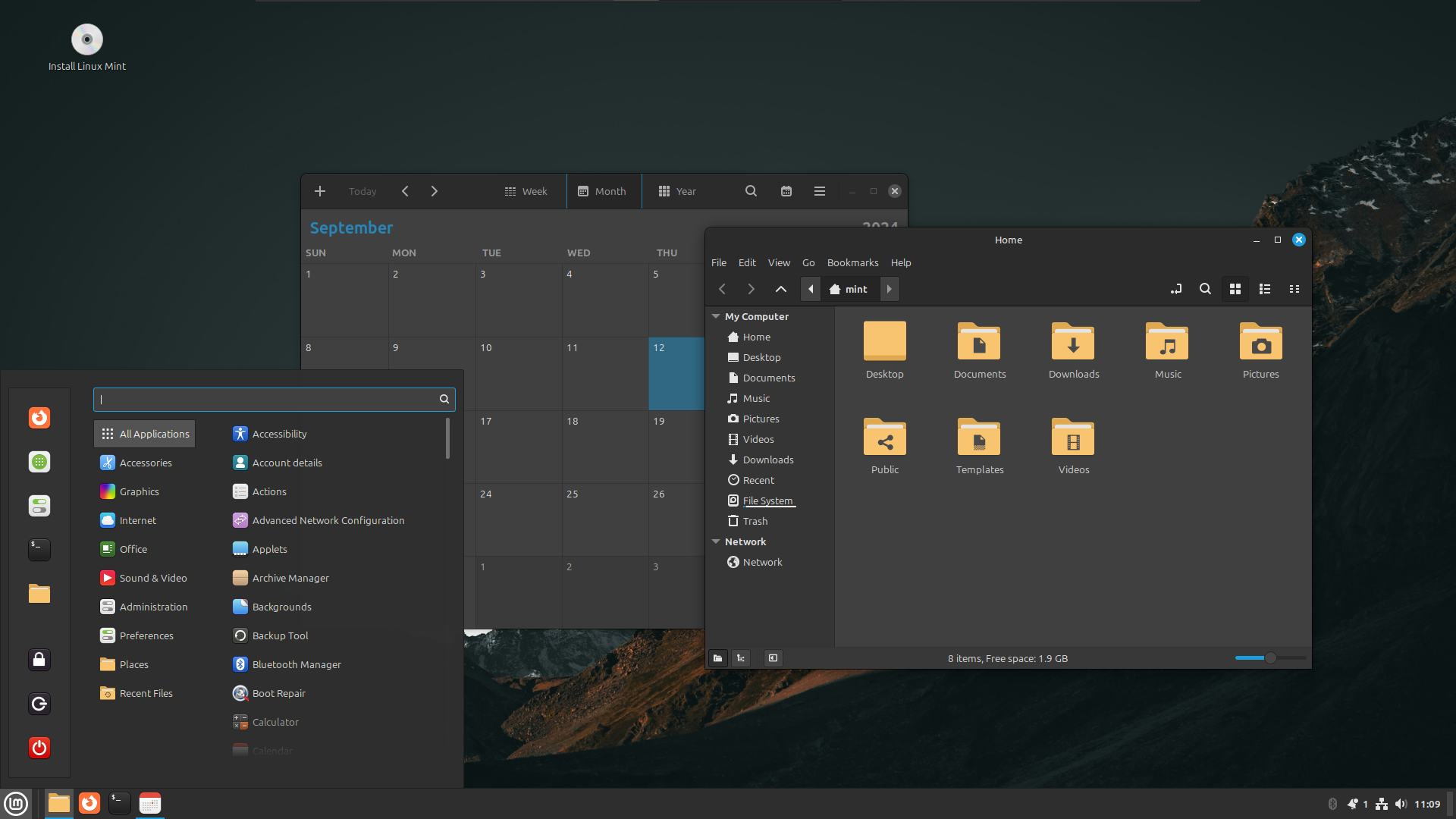1456x819 pixels.
Task: Select the icon view toggle in file manager
Action: click(1235, 289)
